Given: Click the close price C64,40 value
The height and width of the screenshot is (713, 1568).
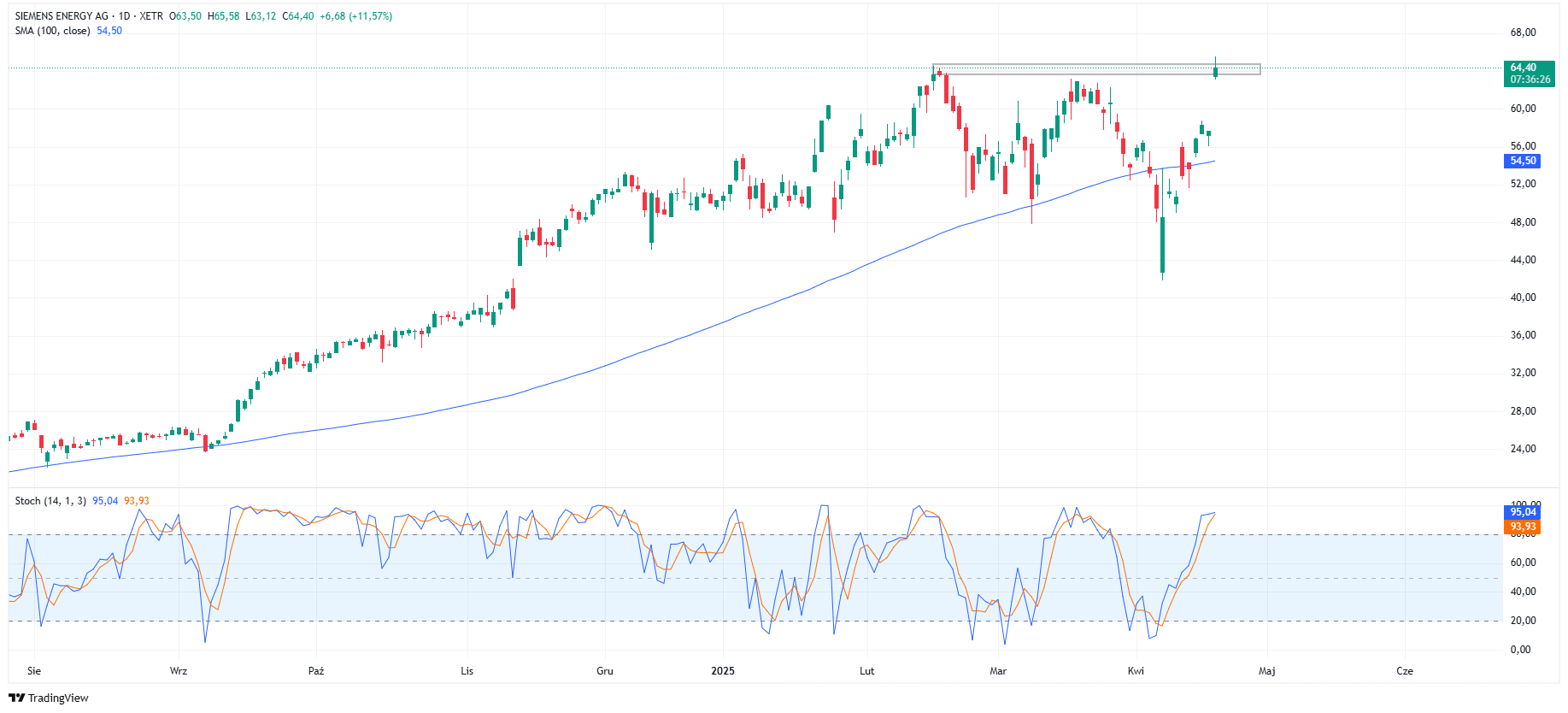Looking at the screenshot, I should click(x=298, y=16).
